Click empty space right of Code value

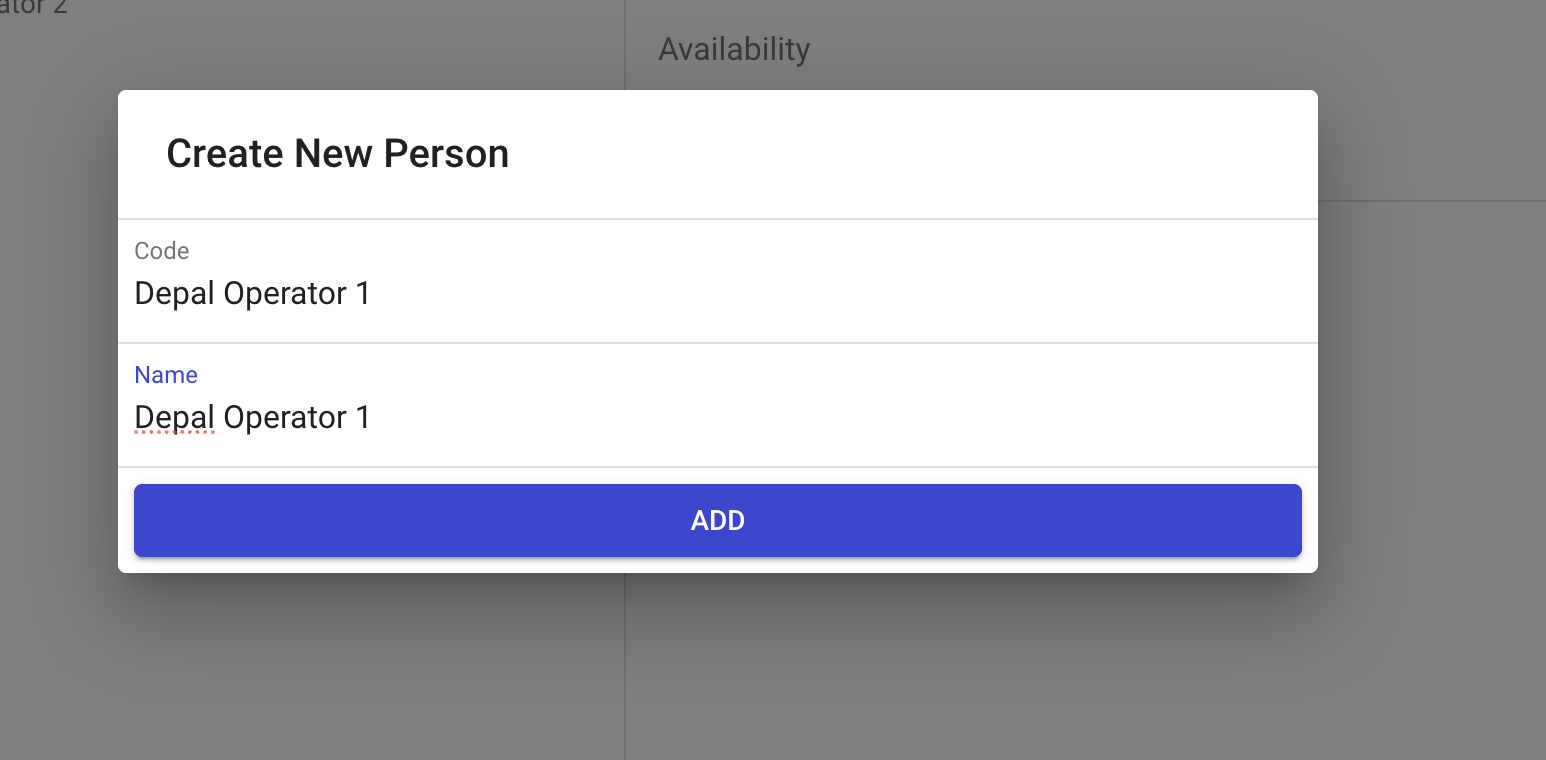tap(850, 294)
